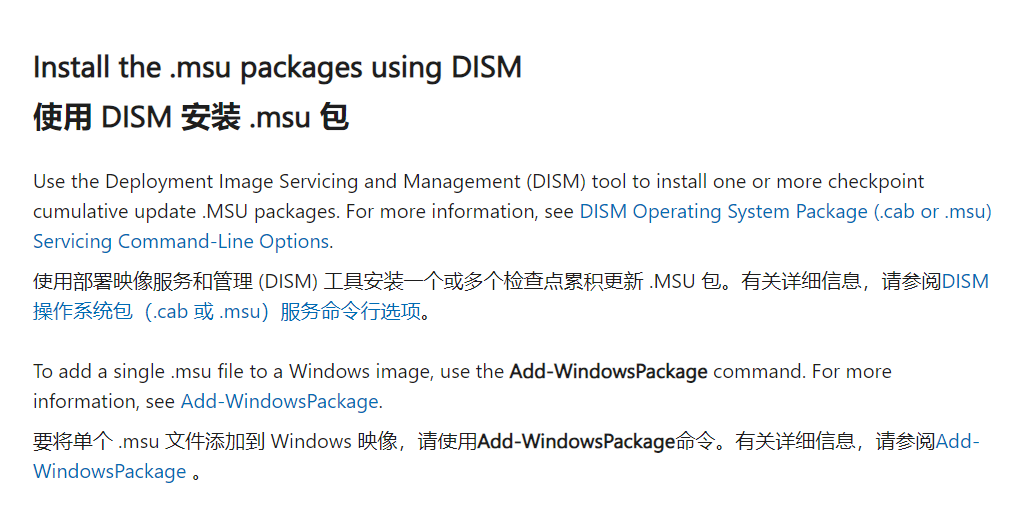Open the Chinese "DISM 操作系统包" link
The image size is (1025, 514).
tap(965, 282)
